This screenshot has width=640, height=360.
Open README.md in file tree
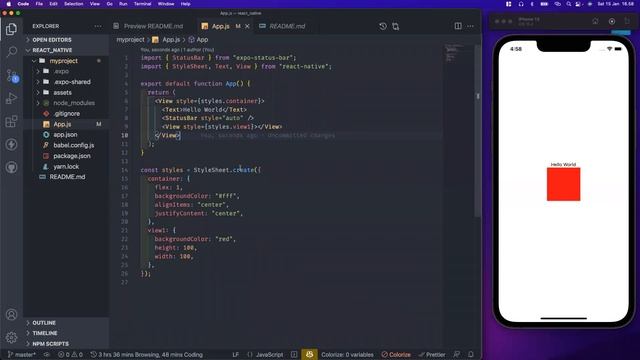pyautogui.click(x=67, y=177)
